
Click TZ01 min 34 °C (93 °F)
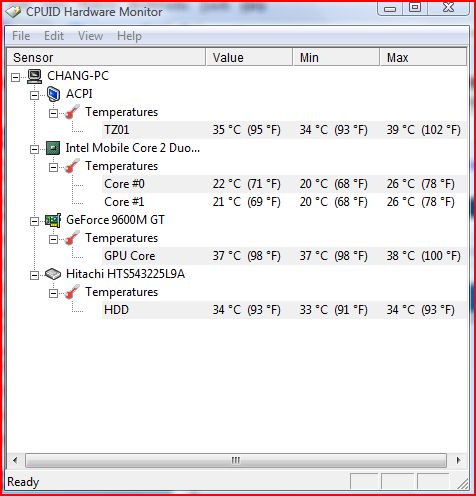click(x=333, y=130)
